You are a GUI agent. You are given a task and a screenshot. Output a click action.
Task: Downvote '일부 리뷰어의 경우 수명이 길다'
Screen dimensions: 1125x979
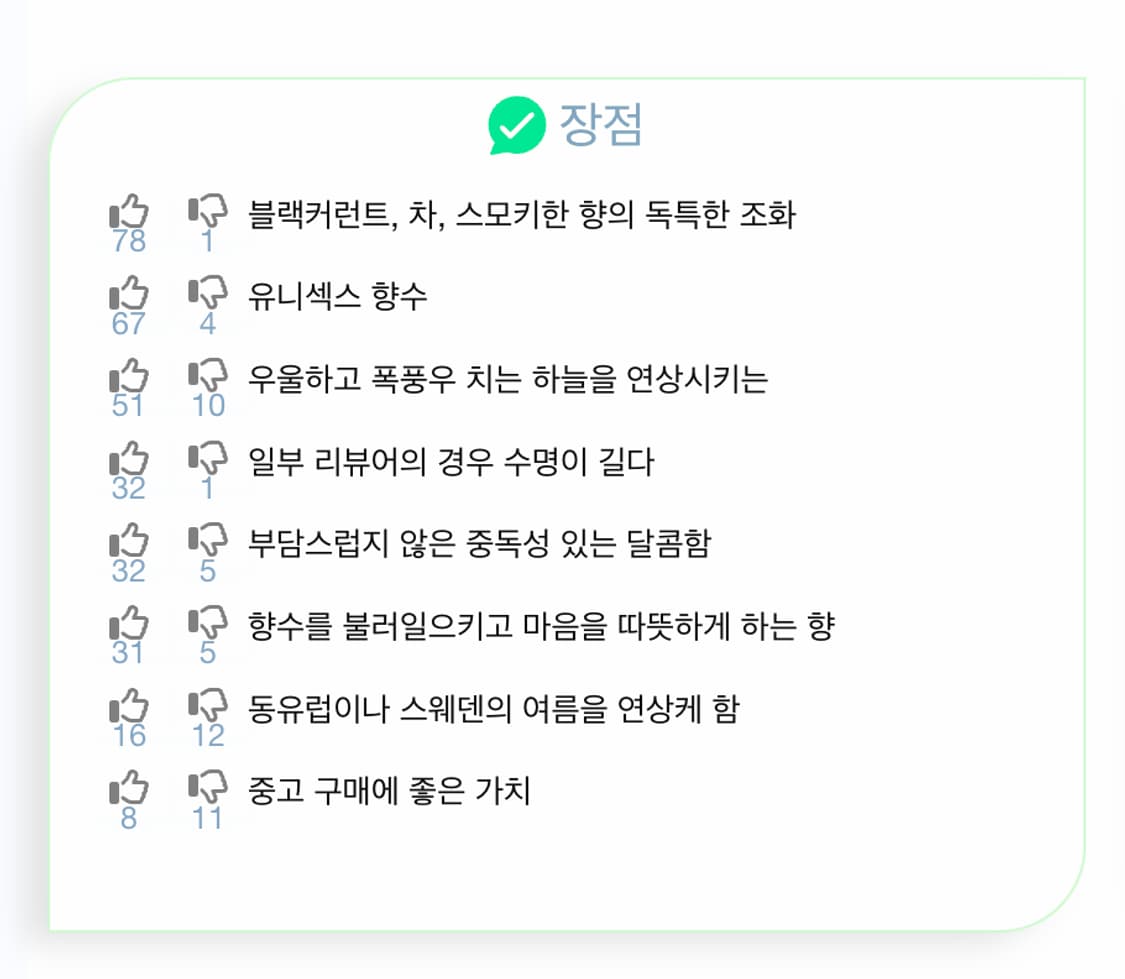tap(208, 460)
